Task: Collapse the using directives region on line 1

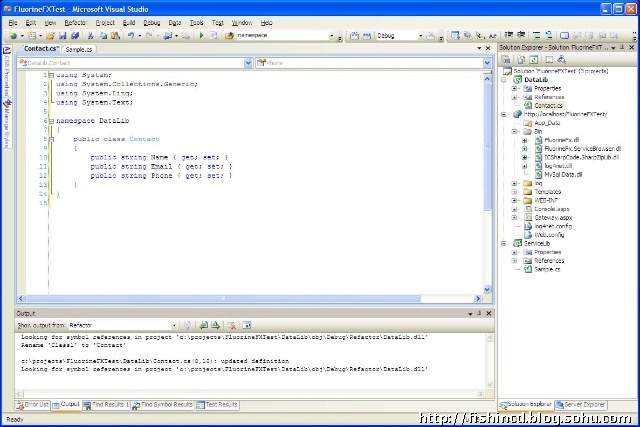Action: pos(51,75)
